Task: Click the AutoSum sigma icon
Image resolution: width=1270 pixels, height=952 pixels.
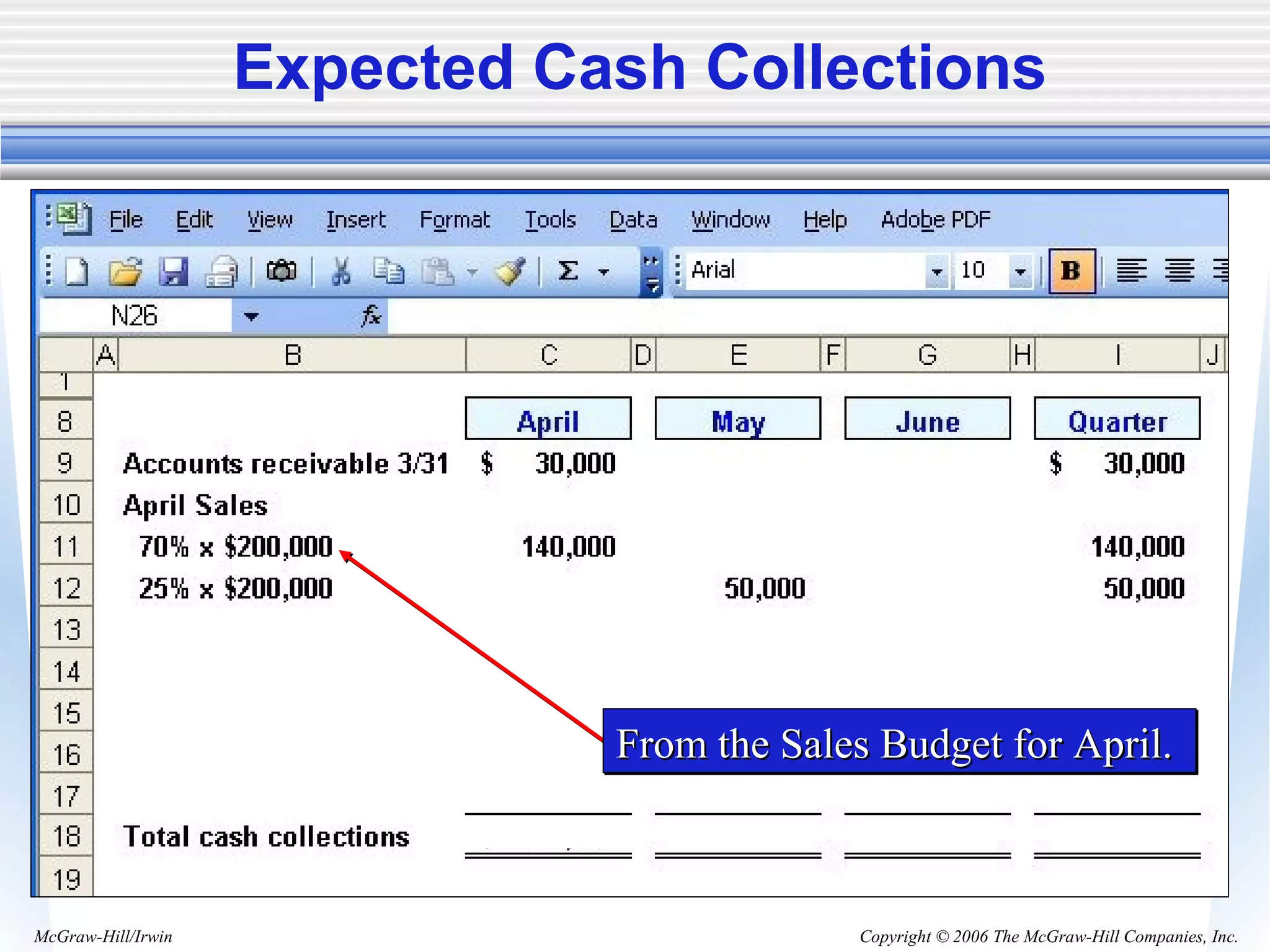Action: (x=568, y=271)
